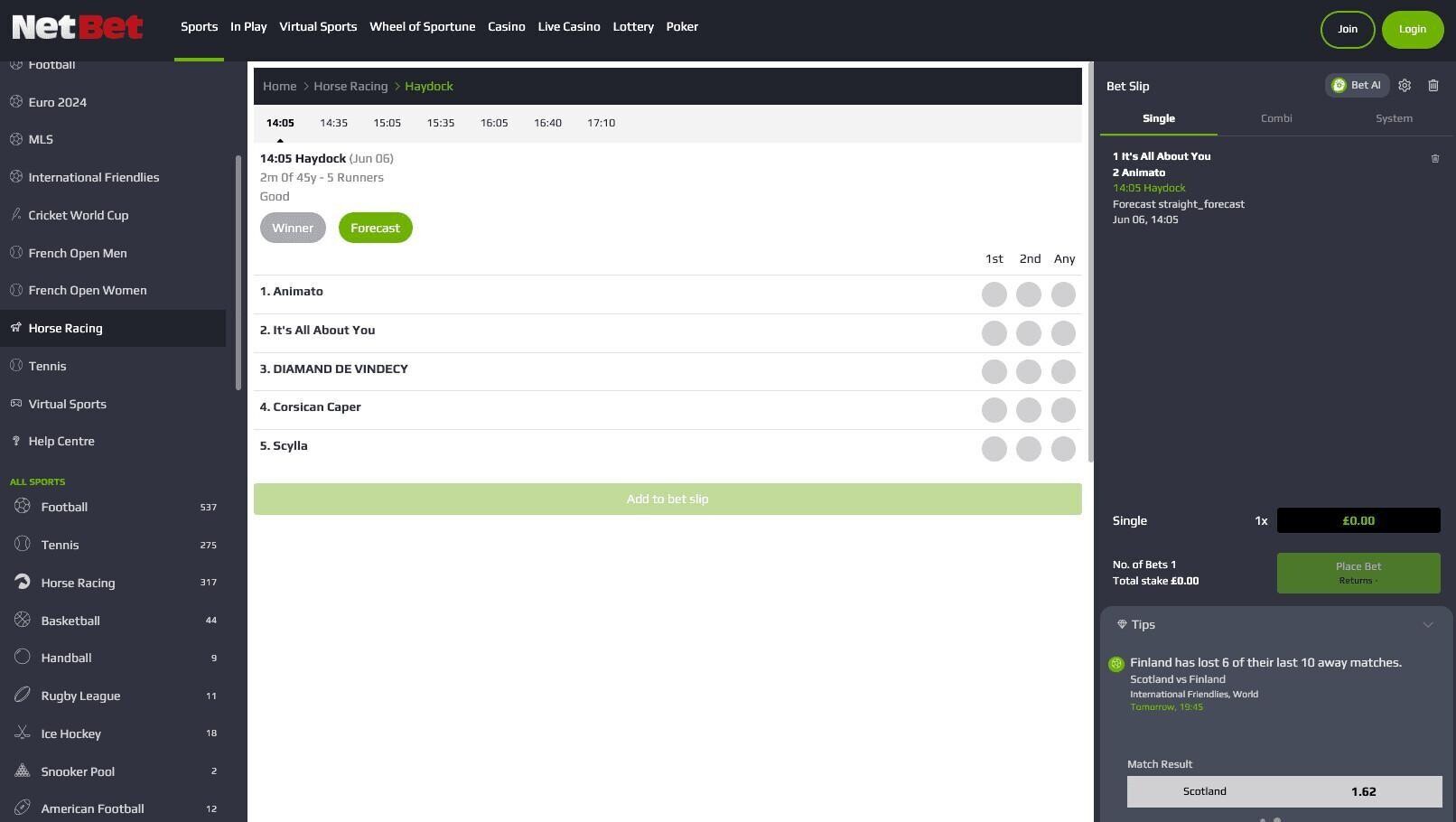
Task: Switch to Winner bet type
Action: point(293,228)
